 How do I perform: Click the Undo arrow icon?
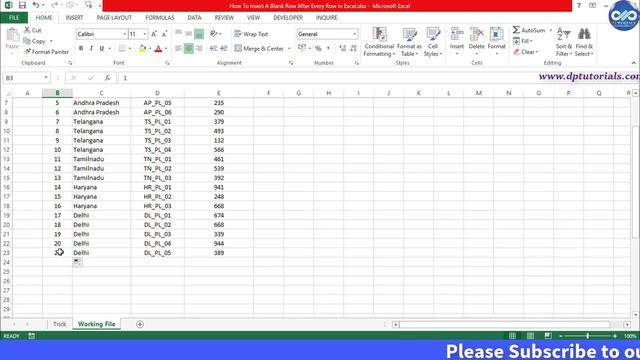(x=36, y=5)
